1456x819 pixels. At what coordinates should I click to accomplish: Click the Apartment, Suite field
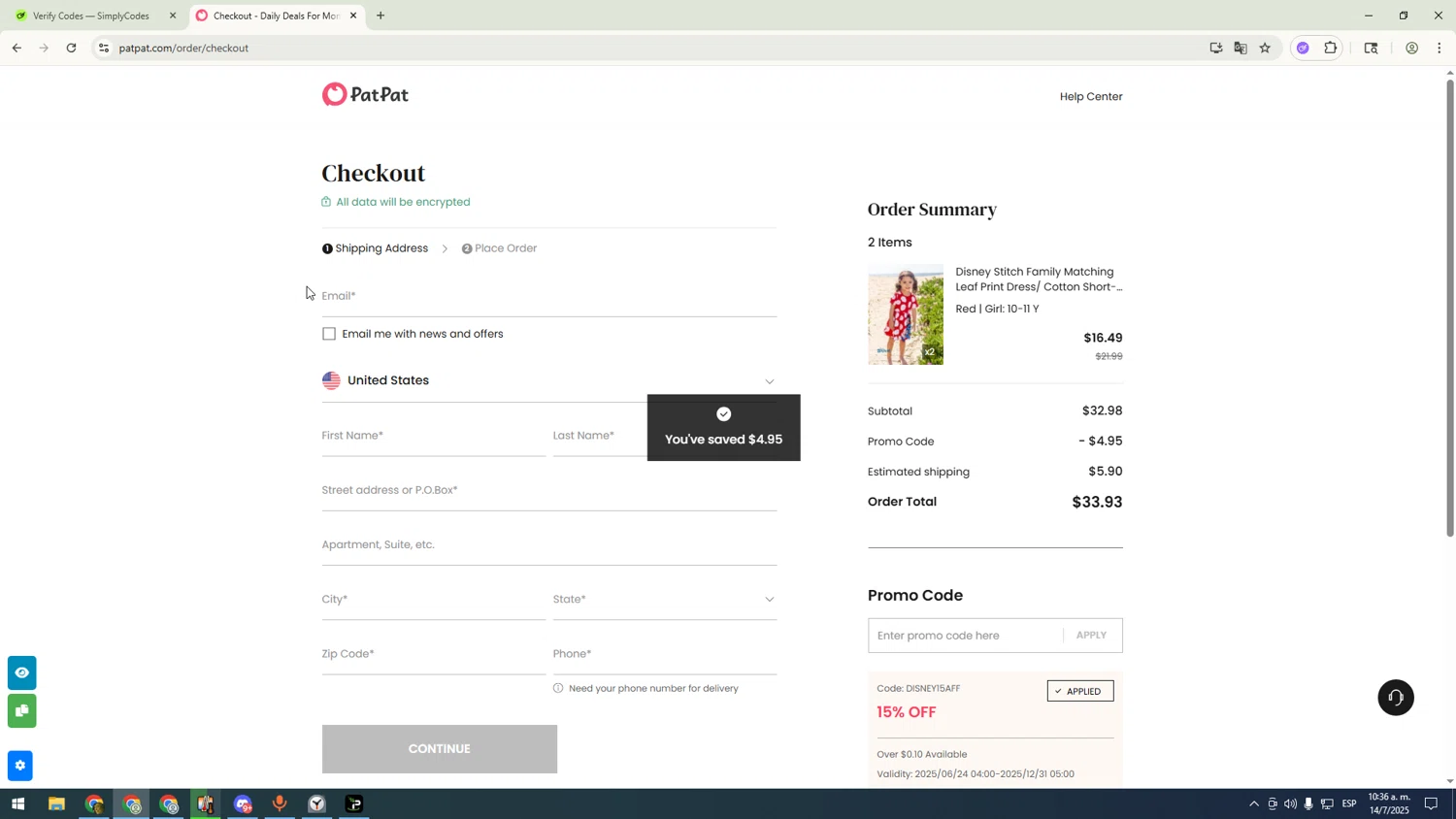[548, 545]
